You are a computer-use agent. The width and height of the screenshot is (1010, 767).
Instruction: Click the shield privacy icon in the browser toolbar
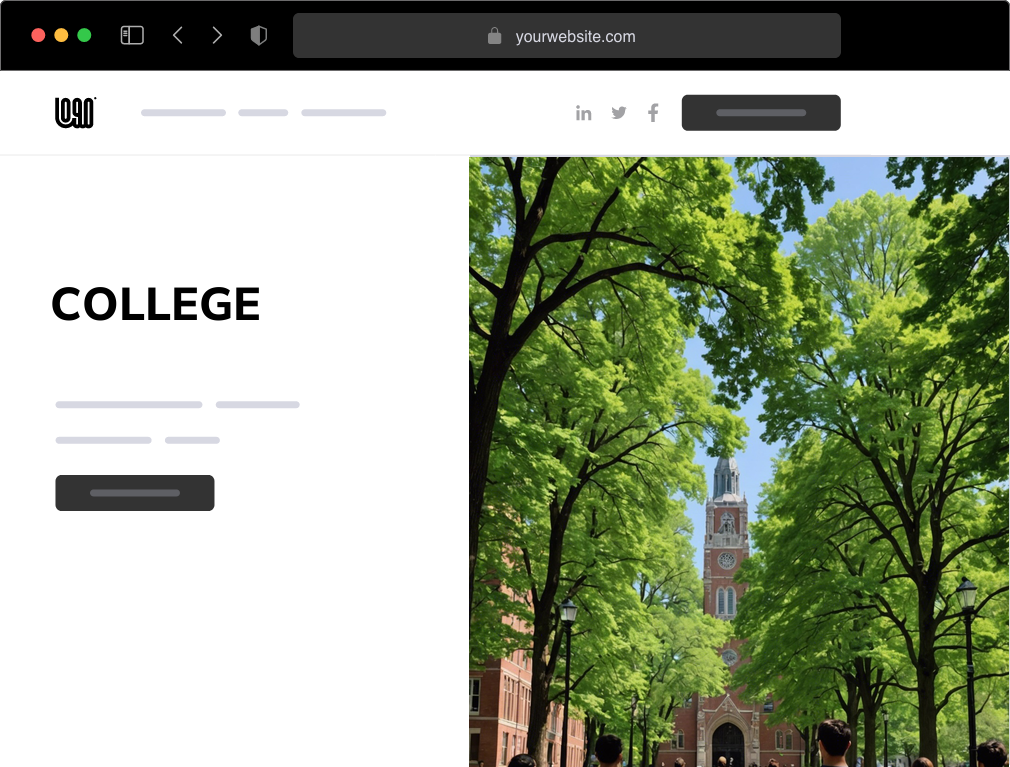[259, 34]
